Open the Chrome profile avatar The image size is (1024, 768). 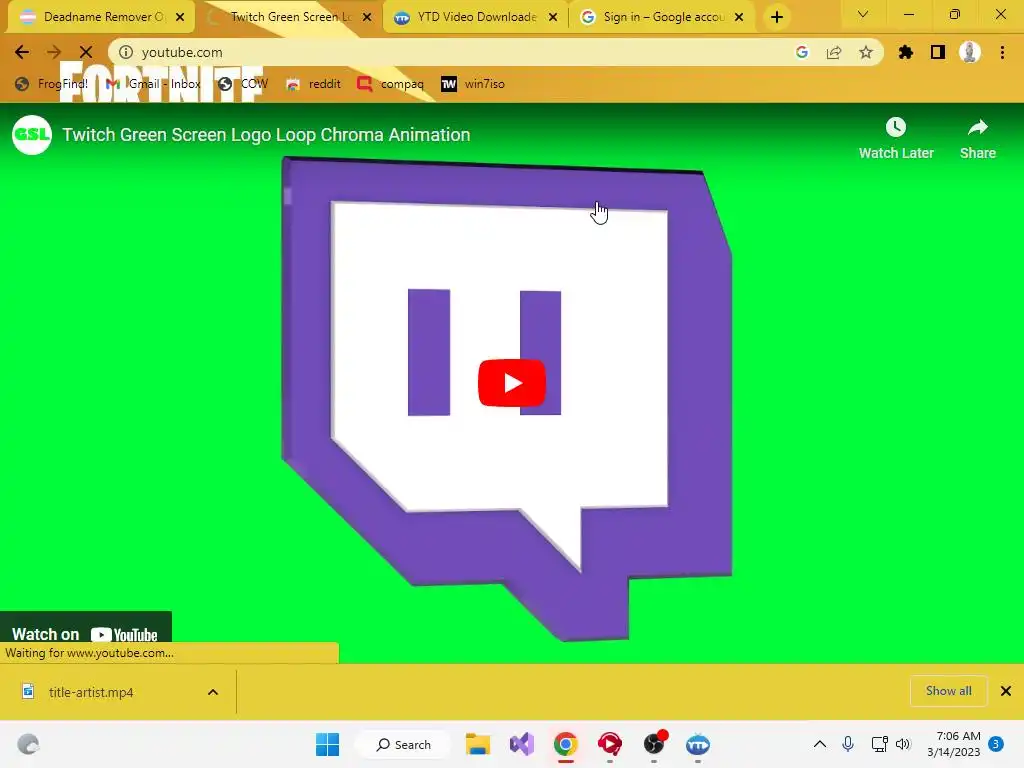[x=970, y=52]
